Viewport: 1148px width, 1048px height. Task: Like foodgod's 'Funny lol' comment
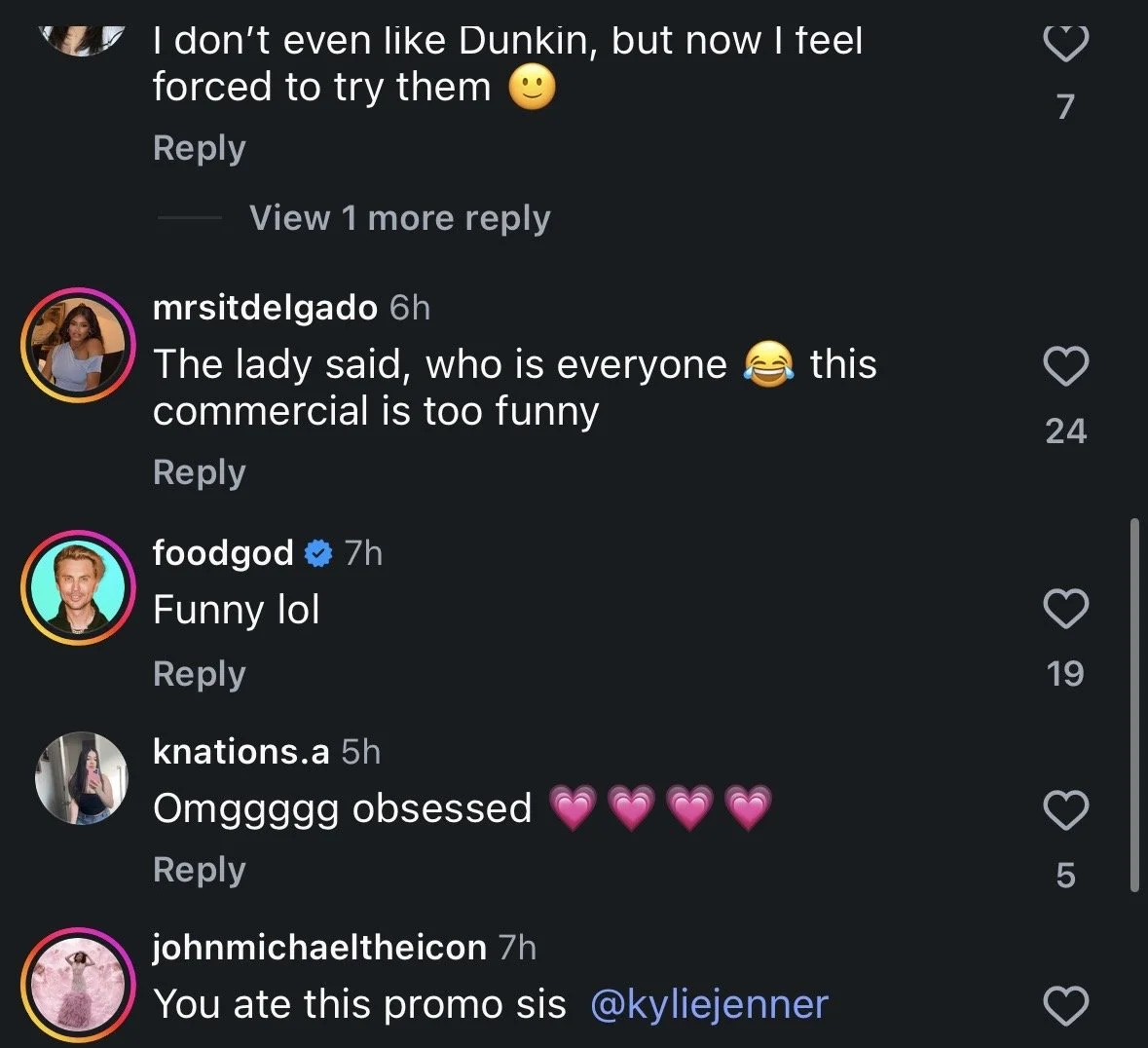1065,608
